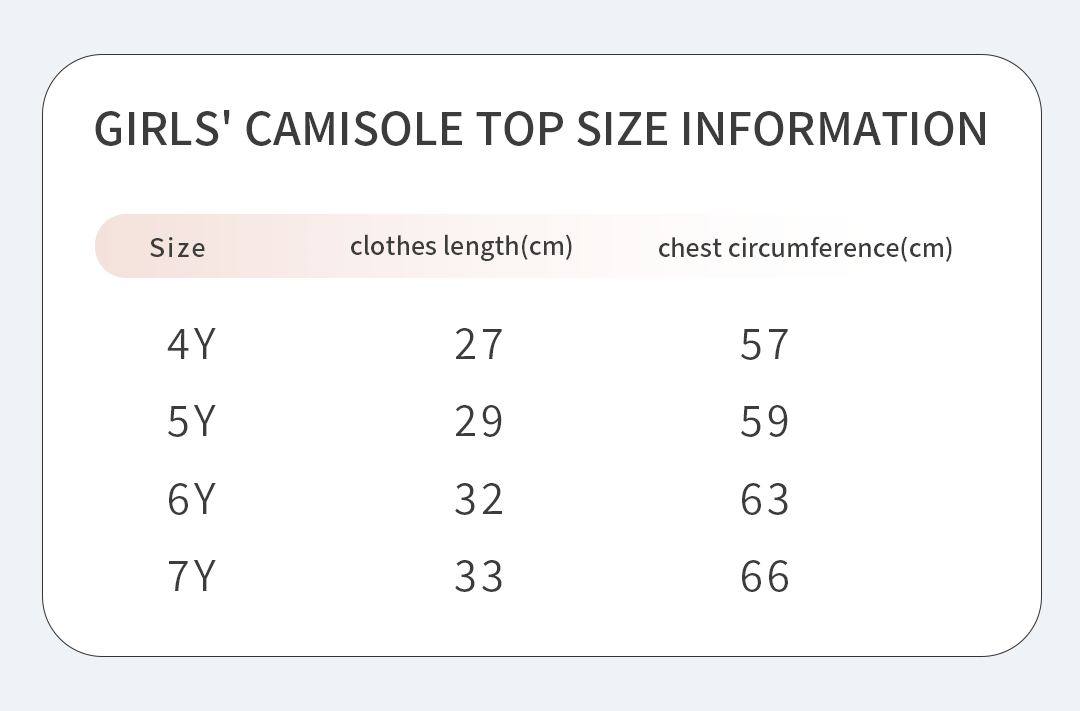Screen dimensions: 1080x711
Task: Click the chest circumference value 57
Action: 765,344
